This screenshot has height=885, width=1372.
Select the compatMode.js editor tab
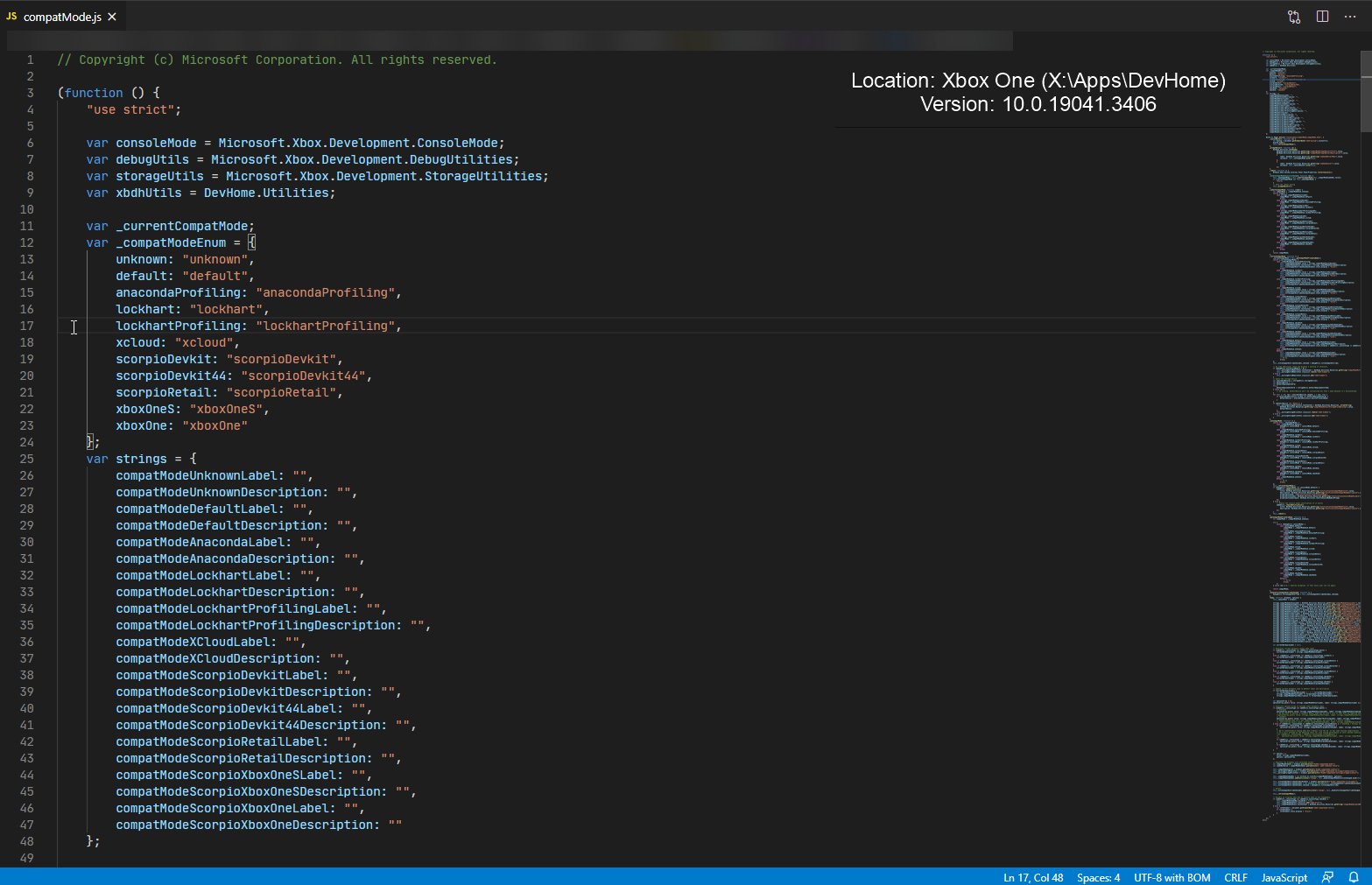pos(62,17)
